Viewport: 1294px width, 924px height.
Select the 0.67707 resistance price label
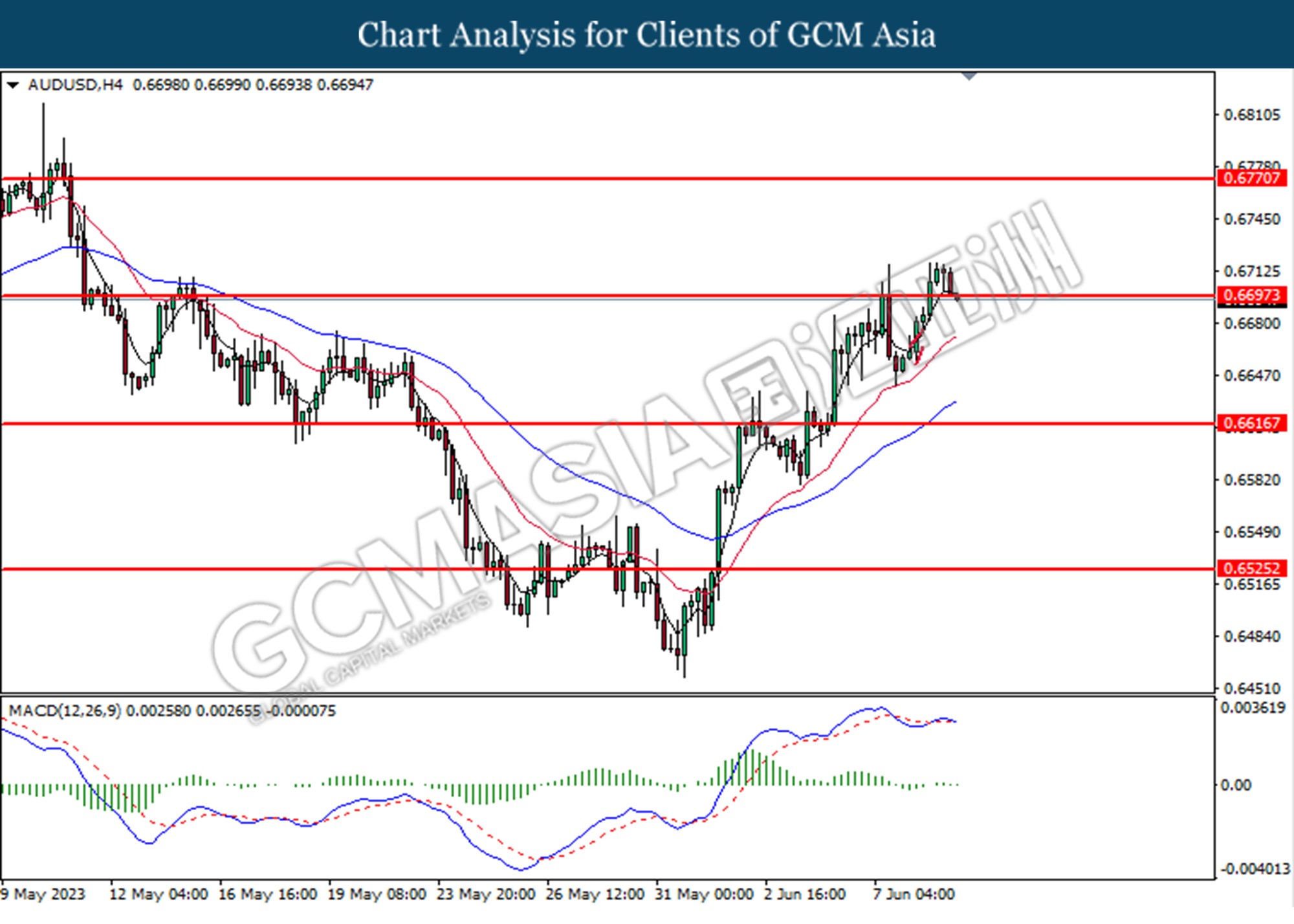click(1252, 178)
